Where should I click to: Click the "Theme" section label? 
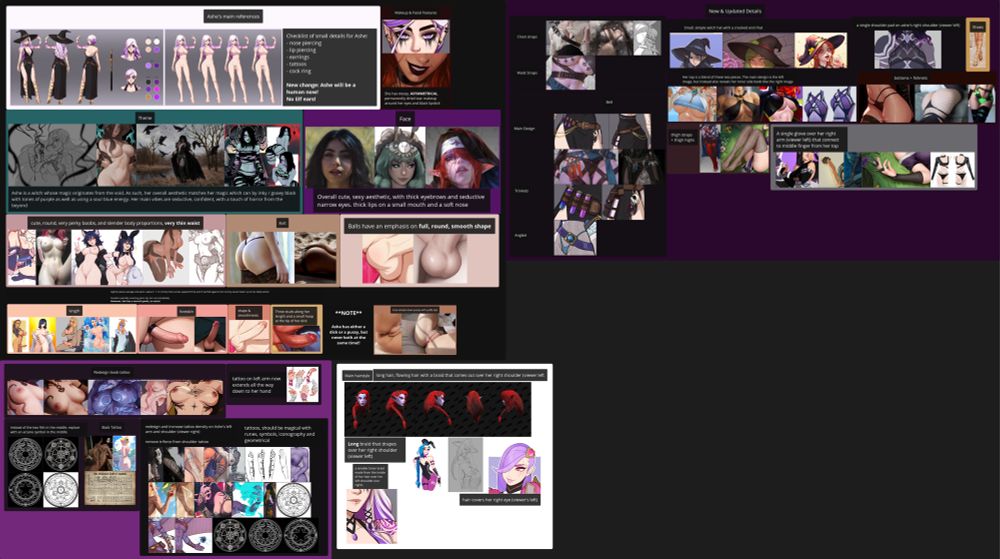tap(145, 118)
